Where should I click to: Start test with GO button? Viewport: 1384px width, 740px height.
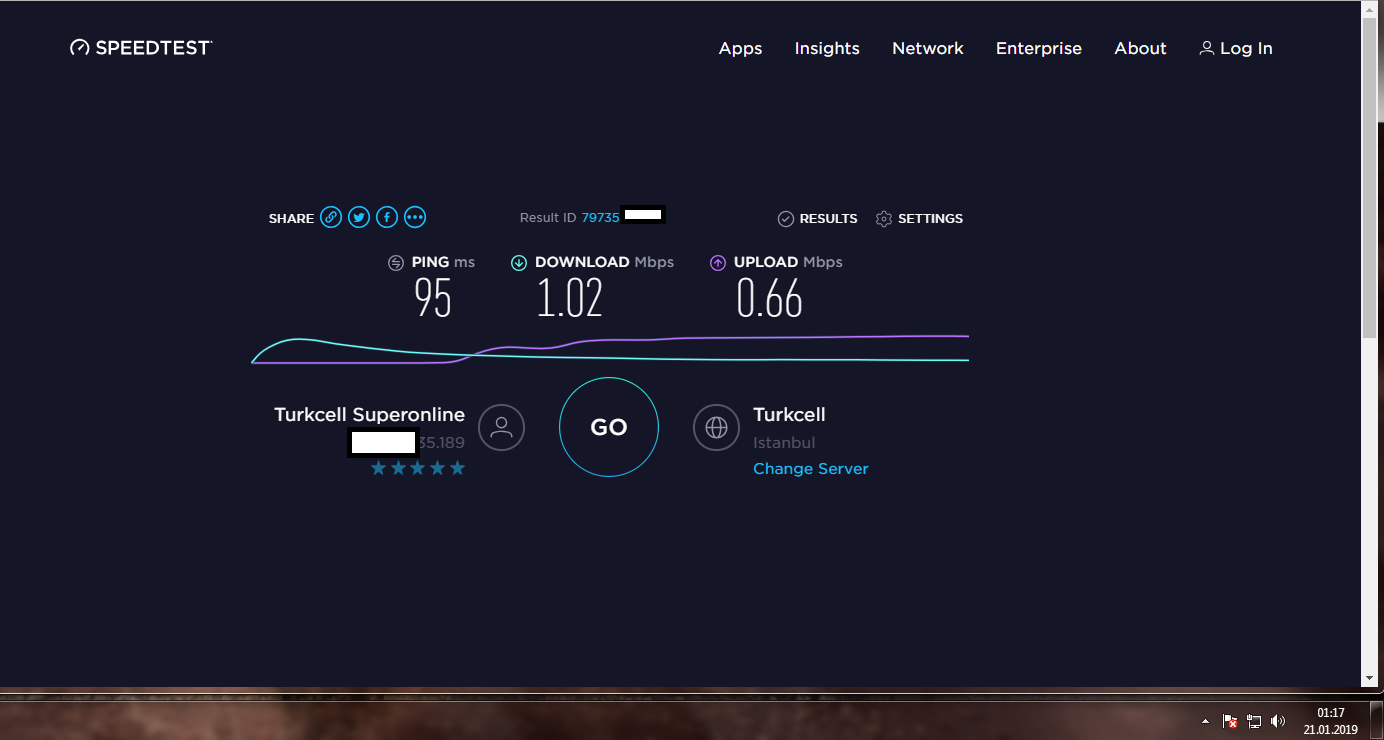[x=609, y=427]
